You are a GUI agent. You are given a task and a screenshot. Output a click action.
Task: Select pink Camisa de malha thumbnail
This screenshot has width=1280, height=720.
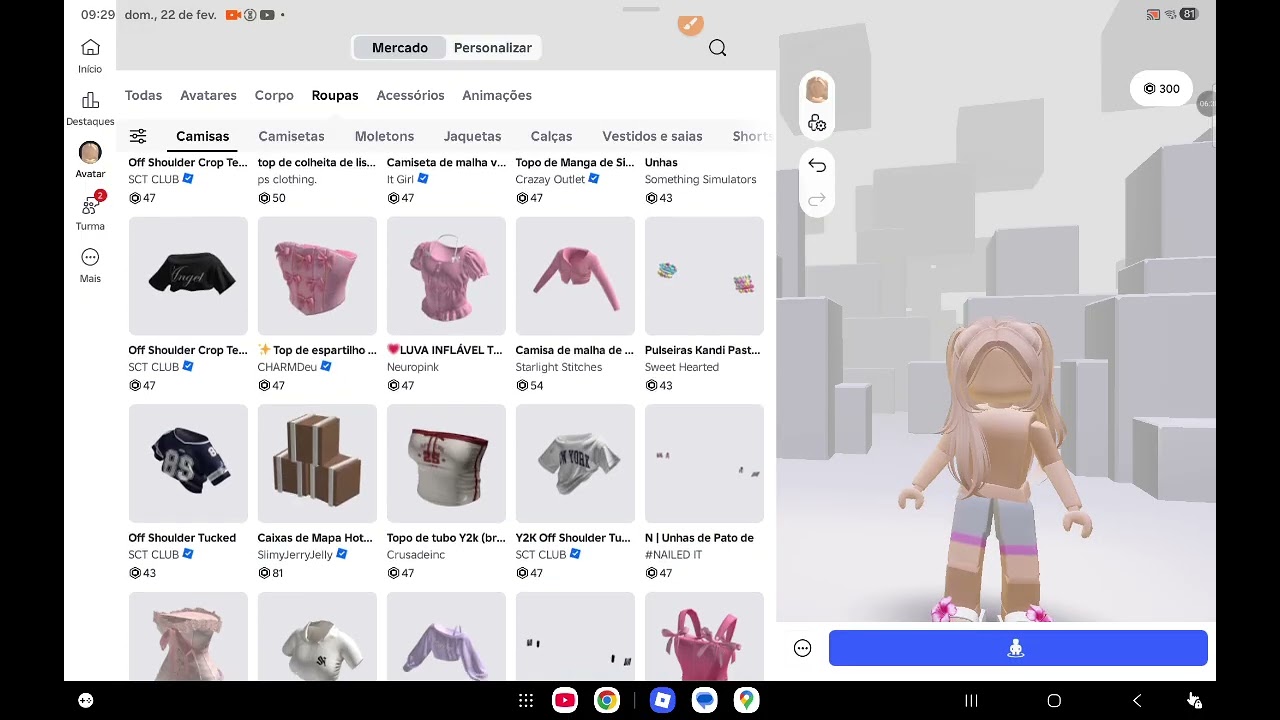click(575, 276)
